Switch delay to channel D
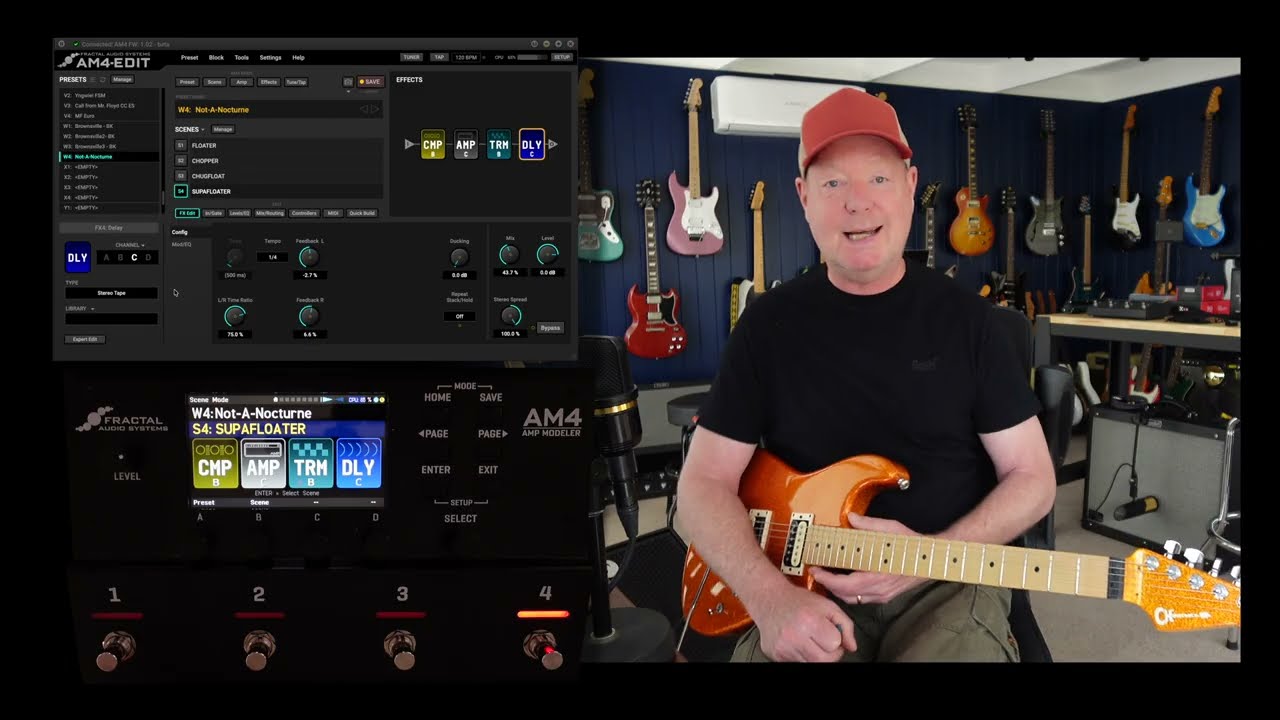Screen dimensions: 1280x720 [x=148, y=258]
